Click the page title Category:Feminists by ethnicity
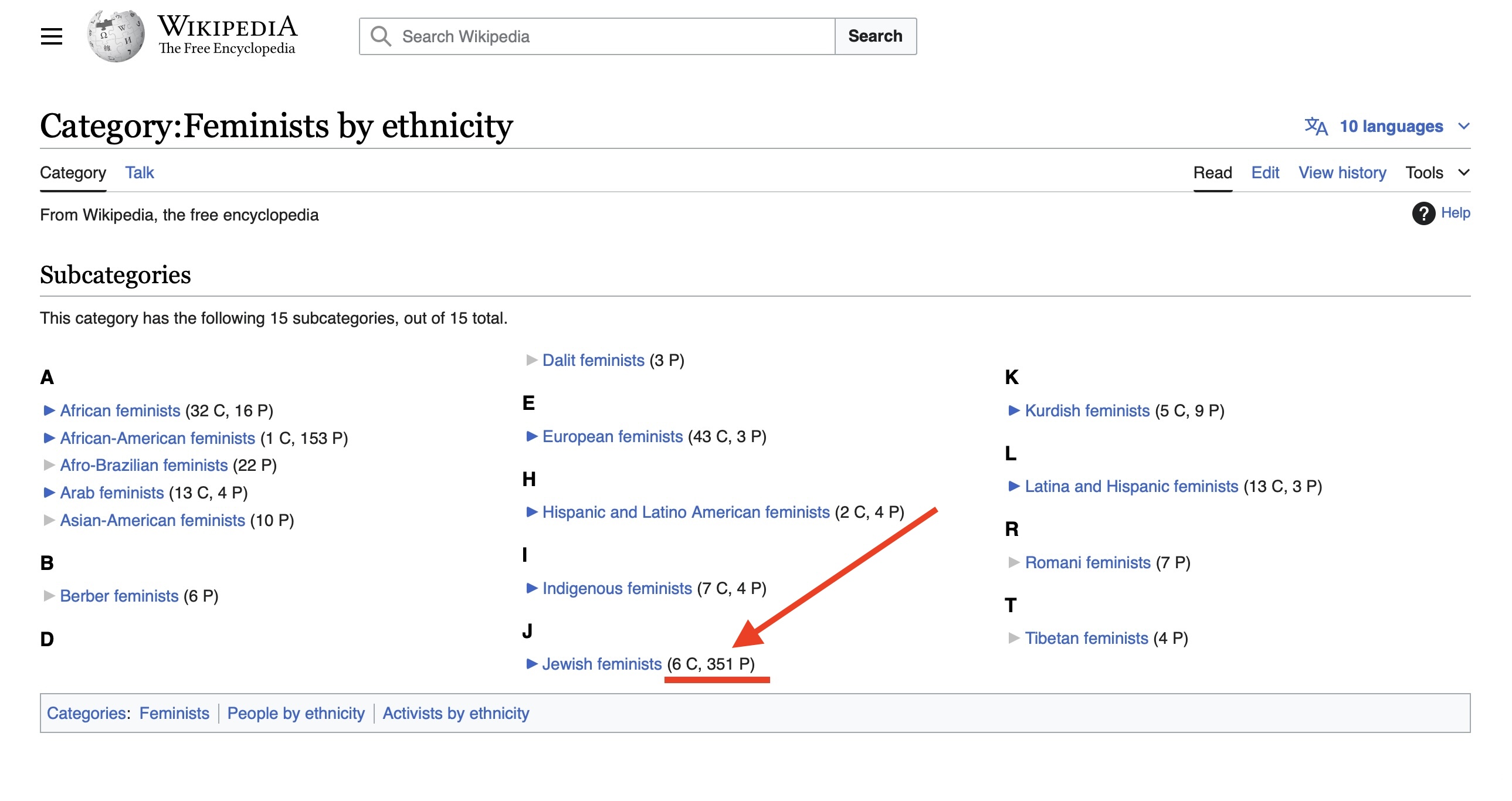This screenshot has height=801, width=1512. point(276,125)
